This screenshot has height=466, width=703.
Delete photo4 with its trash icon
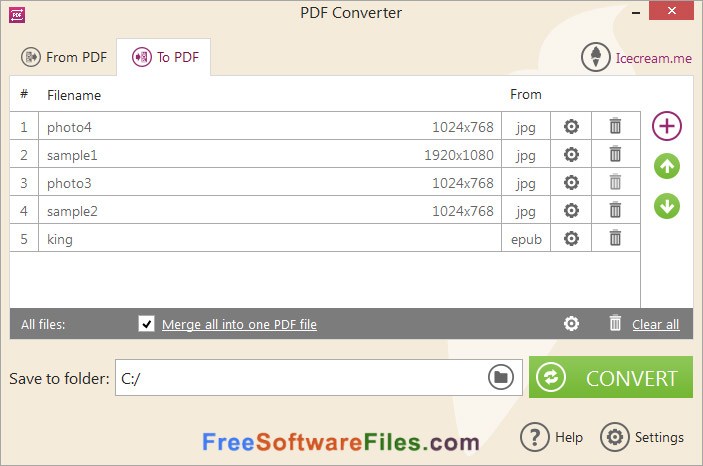pyautogui.click(x=615, y=126)
